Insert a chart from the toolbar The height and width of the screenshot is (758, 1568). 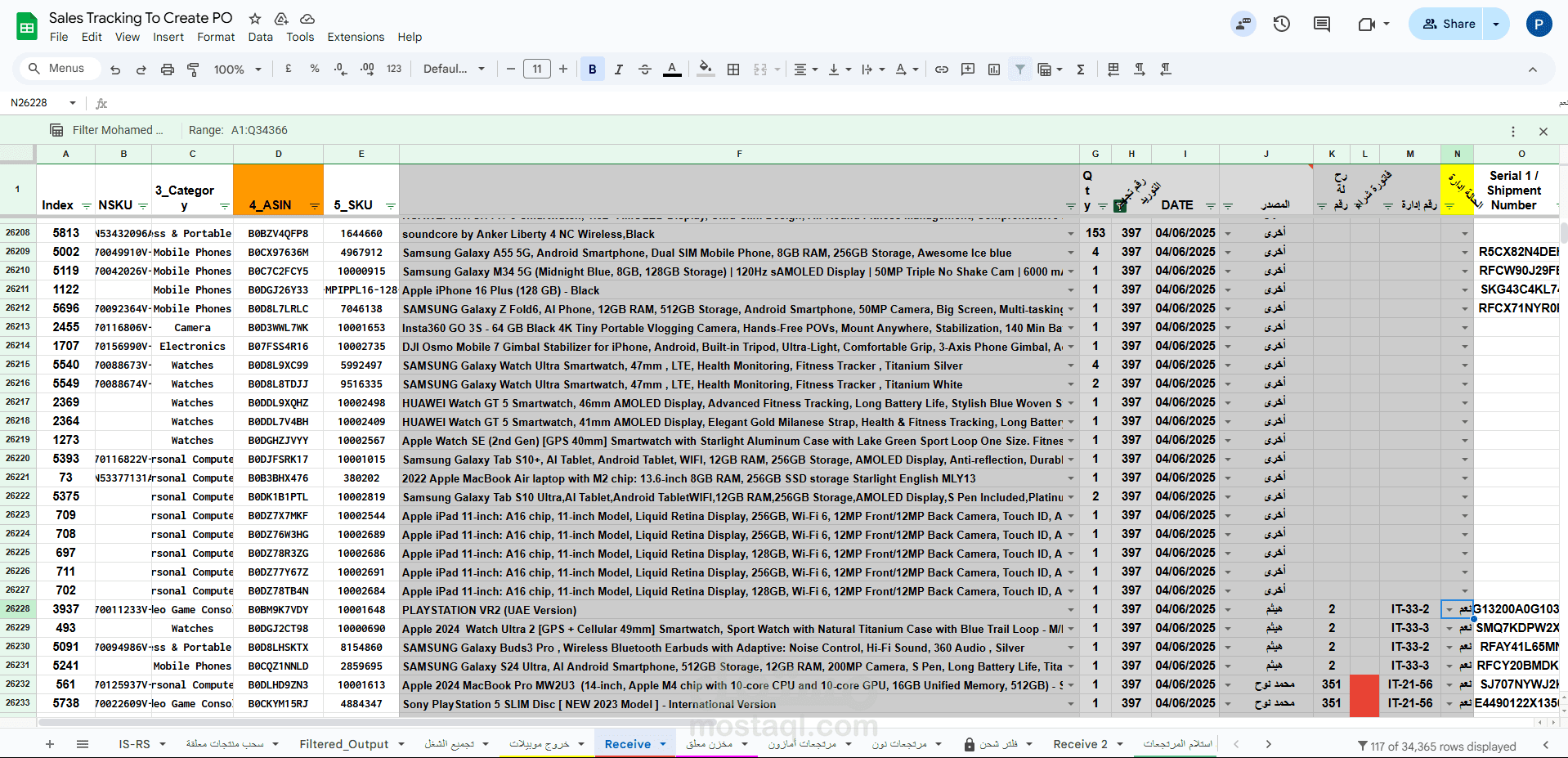click(994, 70)
